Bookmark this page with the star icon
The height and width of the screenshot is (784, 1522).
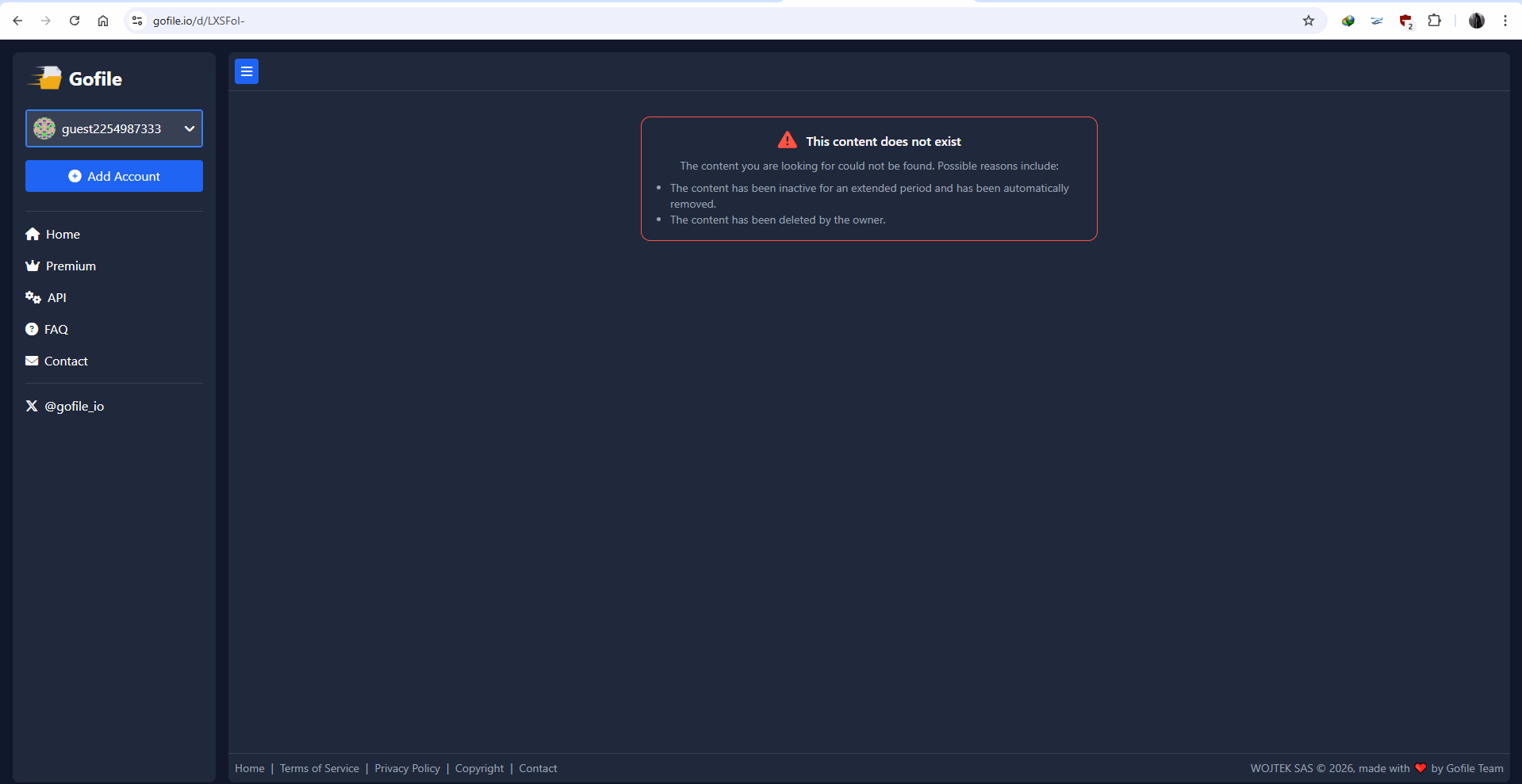1309,21
